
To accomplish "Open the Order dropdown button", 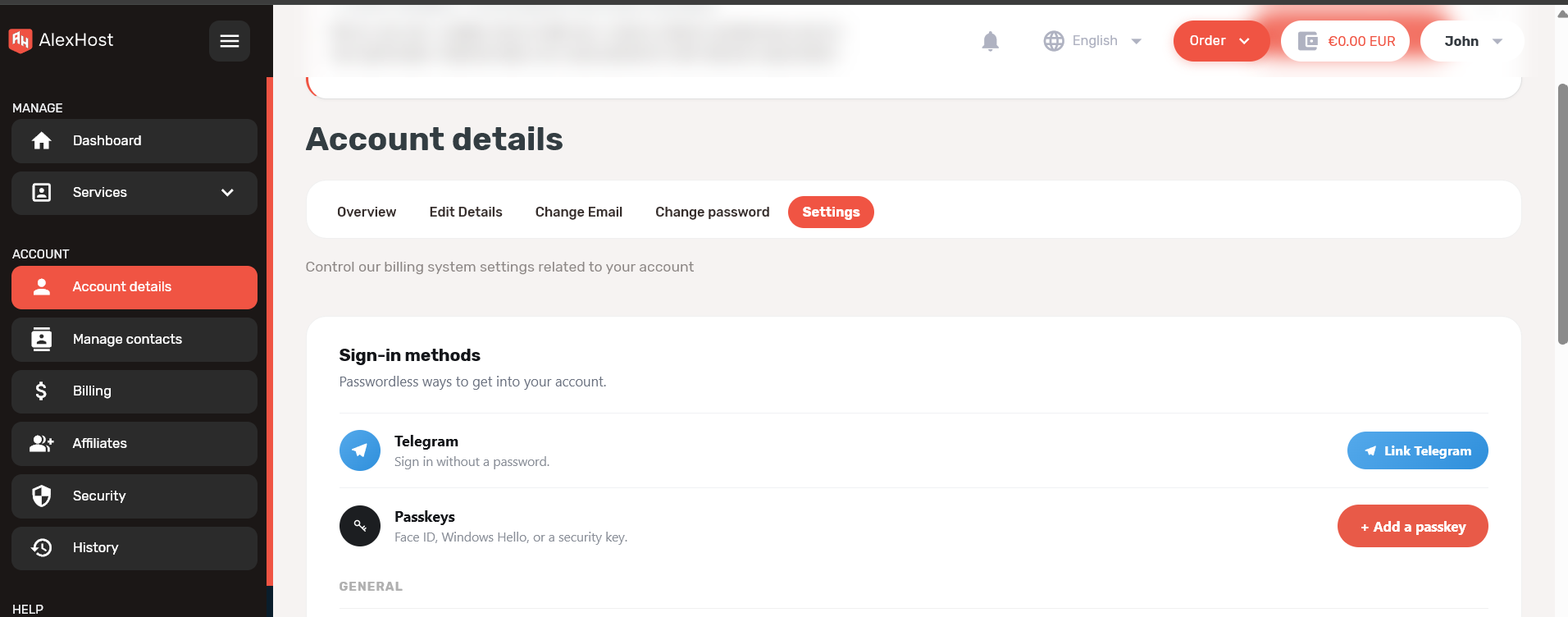I will (1221, 41).
